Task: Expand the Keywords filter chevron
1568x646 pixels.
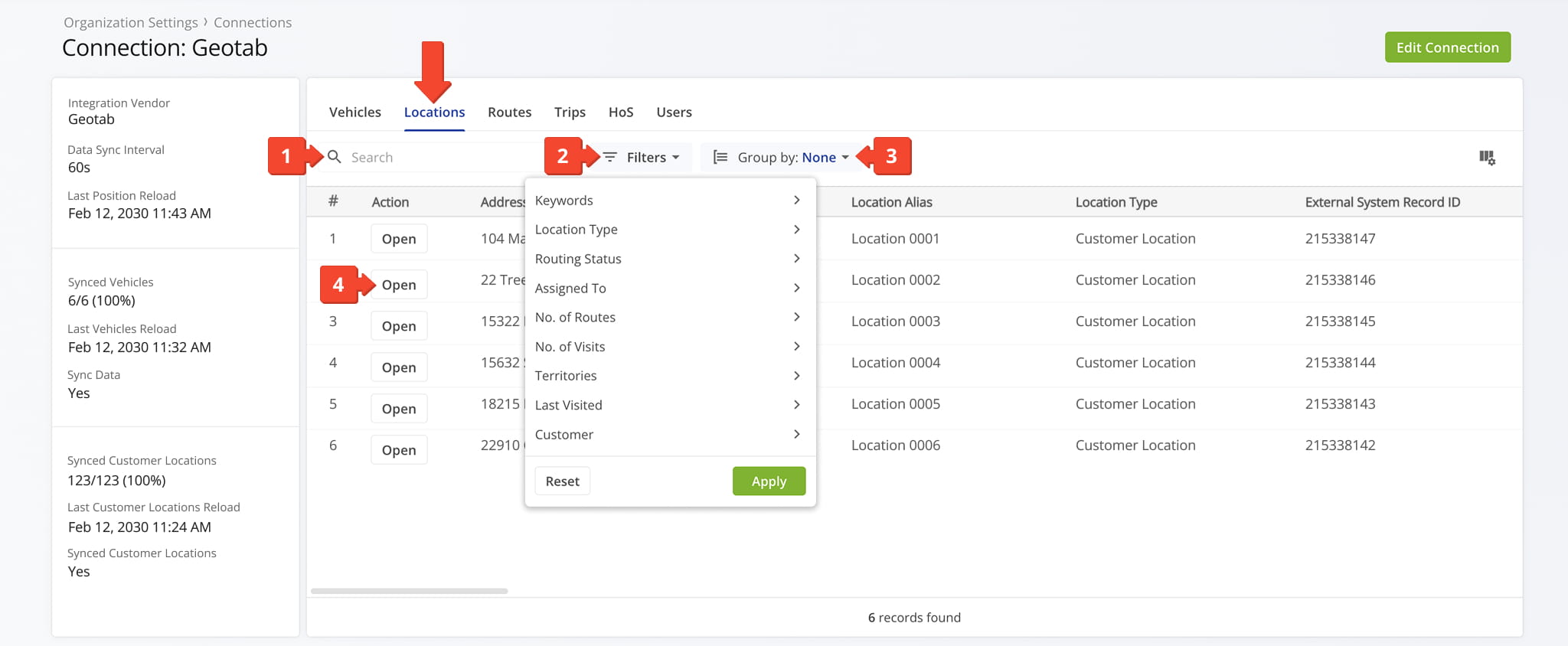Action: [x=796, y=201]
